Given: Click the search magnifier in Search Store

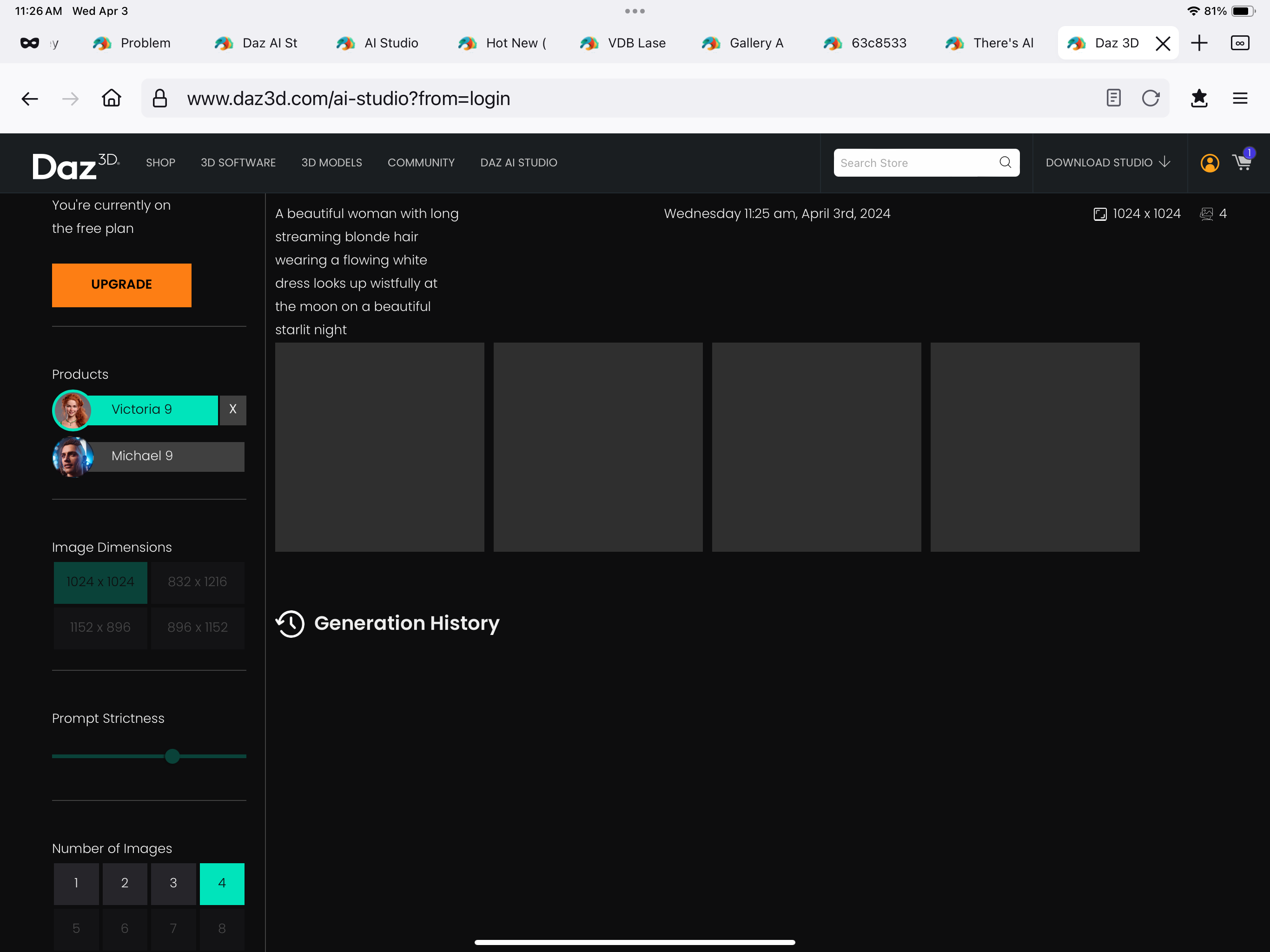Looking at the screenshot, I should pyautogui.click(x=1005, y=163).
